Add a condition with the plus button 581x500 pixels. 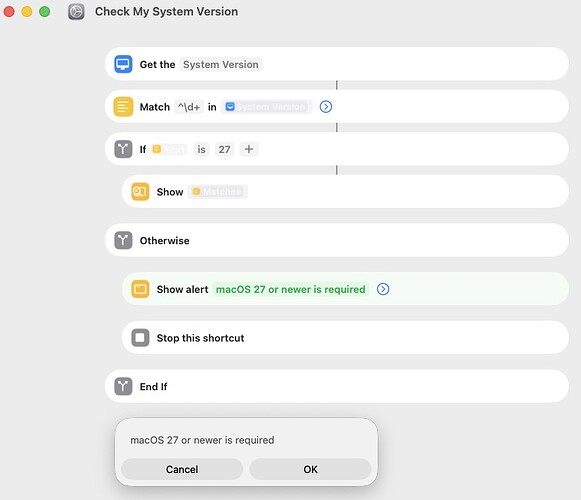pyautogui.click(x=249, y=149)
